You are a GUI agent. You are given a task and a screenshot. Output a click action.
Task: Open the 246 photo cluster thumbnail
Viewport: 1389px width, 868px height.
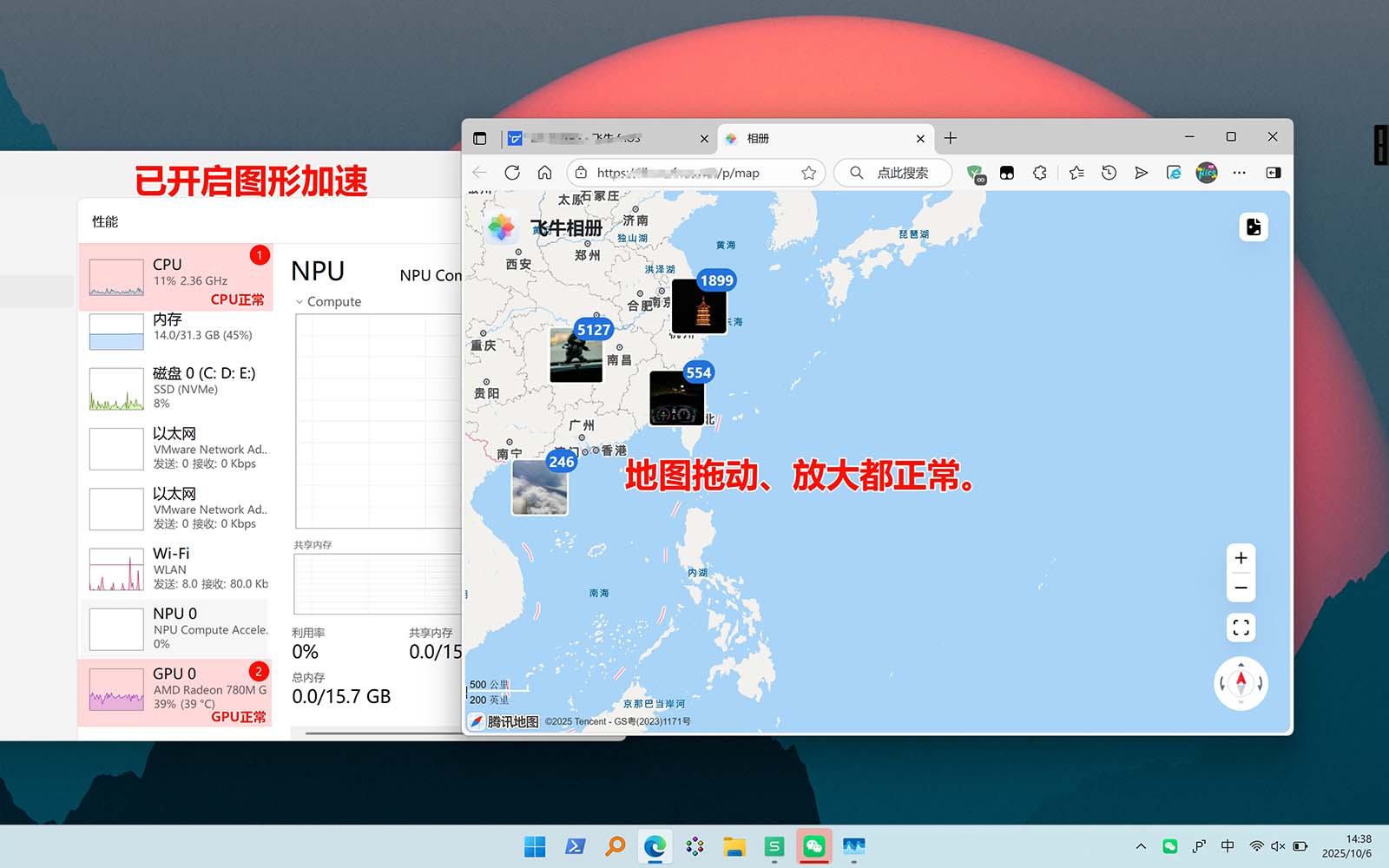pos(540,487)
